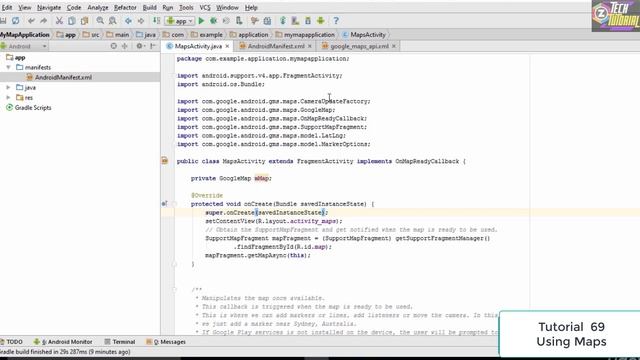Open the TODO tool window

11,342
